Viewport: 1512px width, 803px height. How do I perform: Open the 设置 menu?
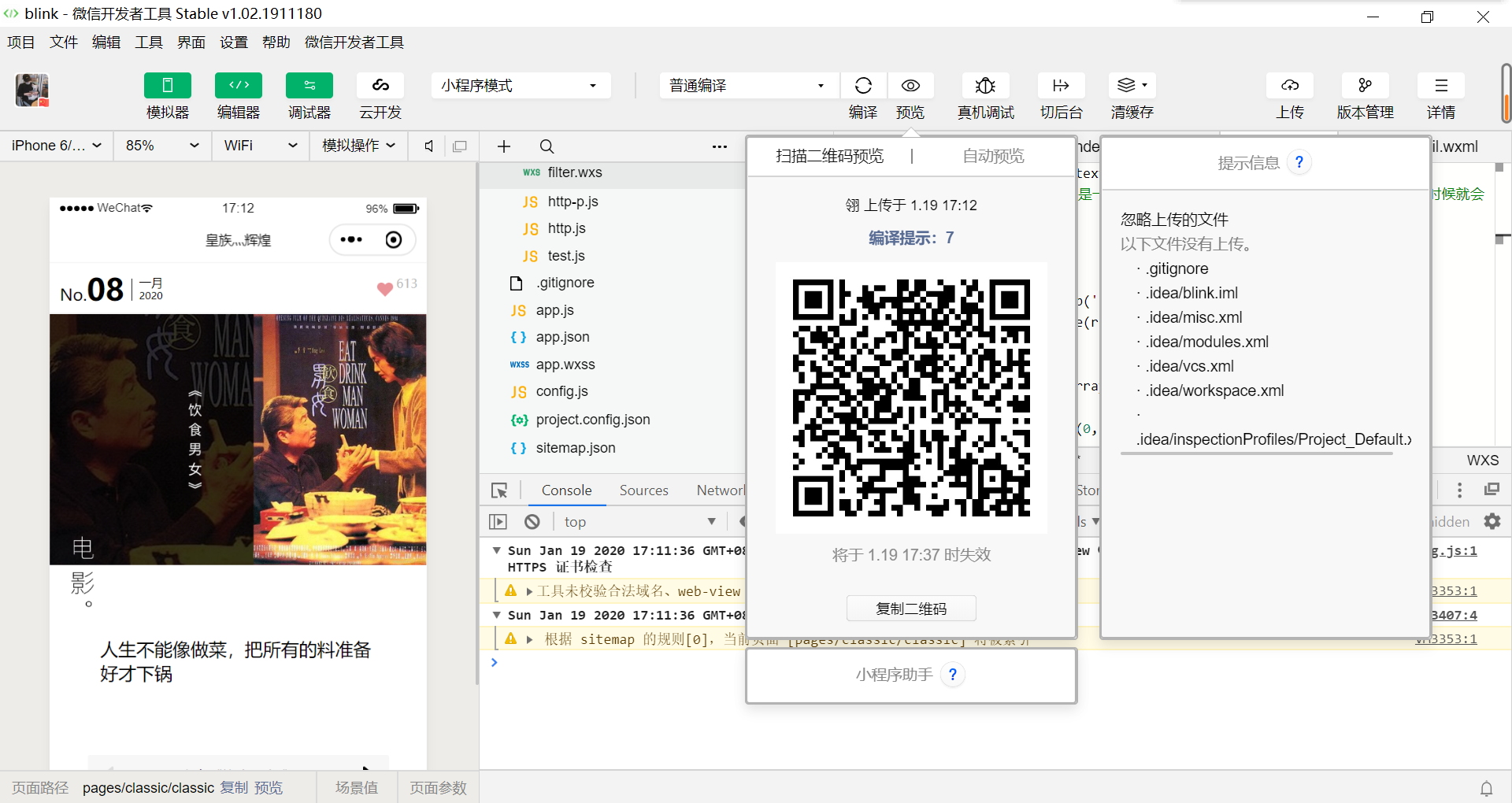click(x=234, y=43)
